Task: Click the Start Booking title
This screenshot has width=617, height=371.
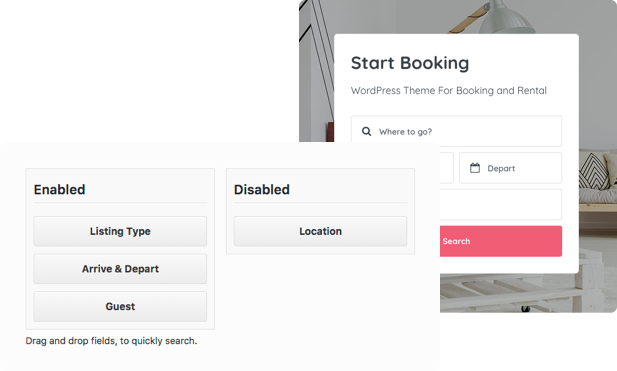Action: 410,63
